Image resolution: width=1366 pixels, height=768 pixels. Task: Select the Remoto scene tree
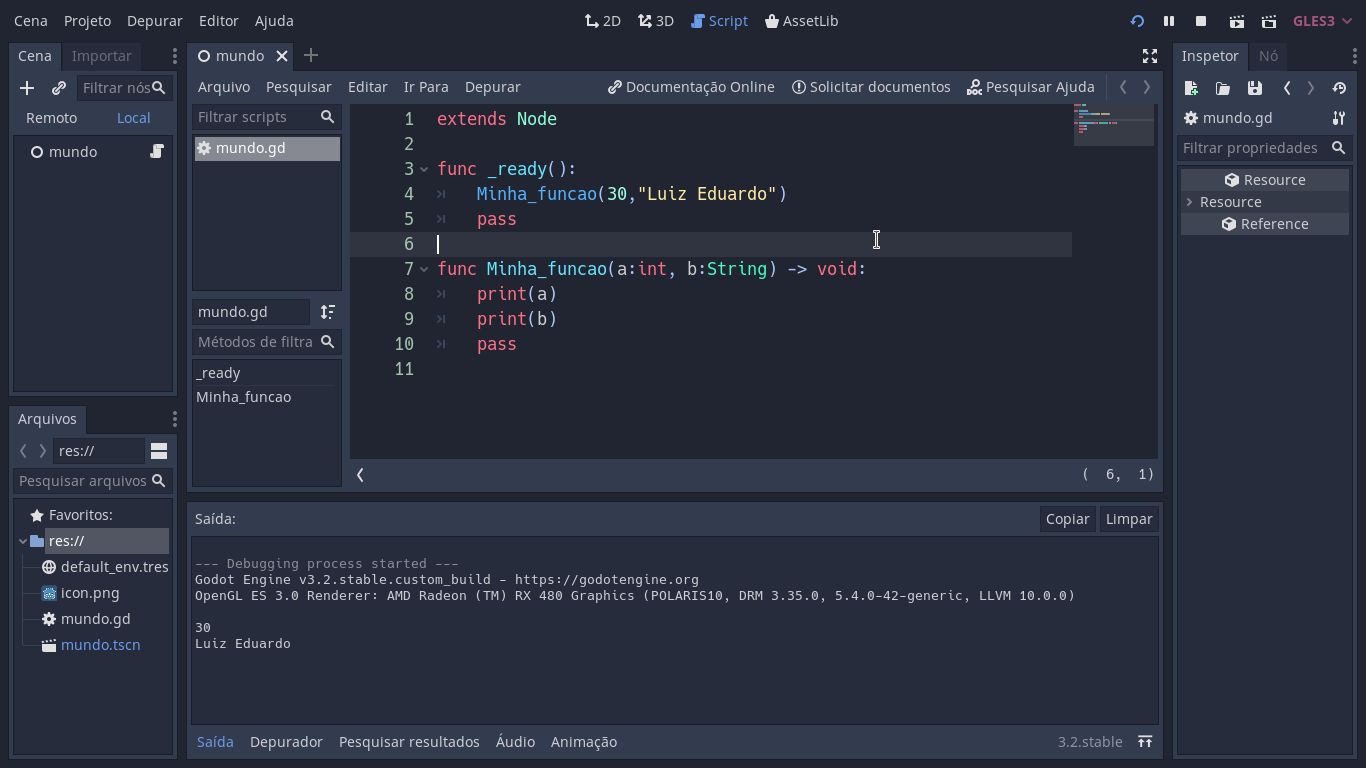(x=51, y=118)
